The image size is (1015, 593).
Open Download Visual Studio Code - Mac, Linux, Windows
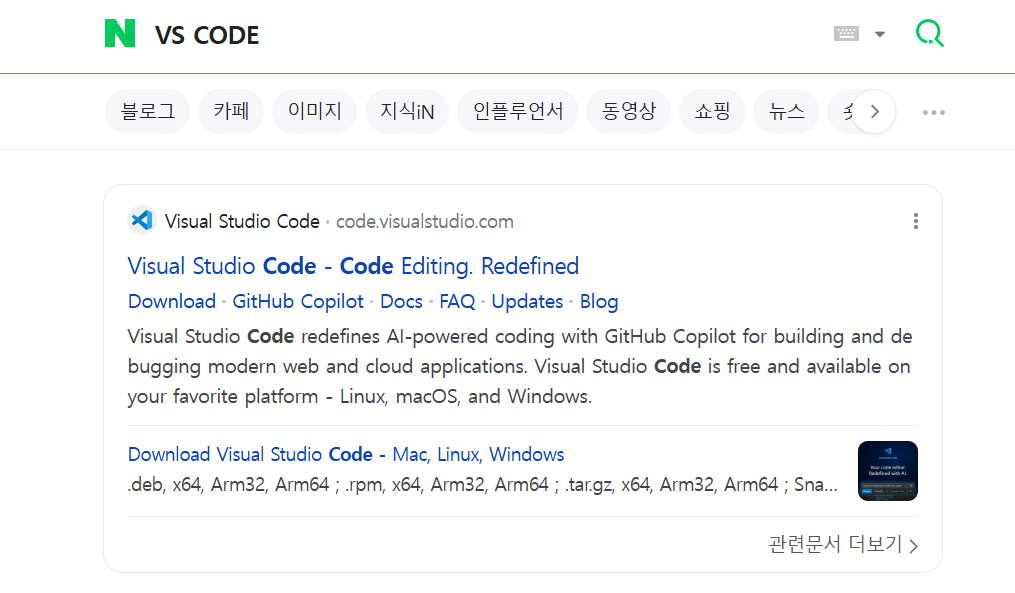[346, 454]
